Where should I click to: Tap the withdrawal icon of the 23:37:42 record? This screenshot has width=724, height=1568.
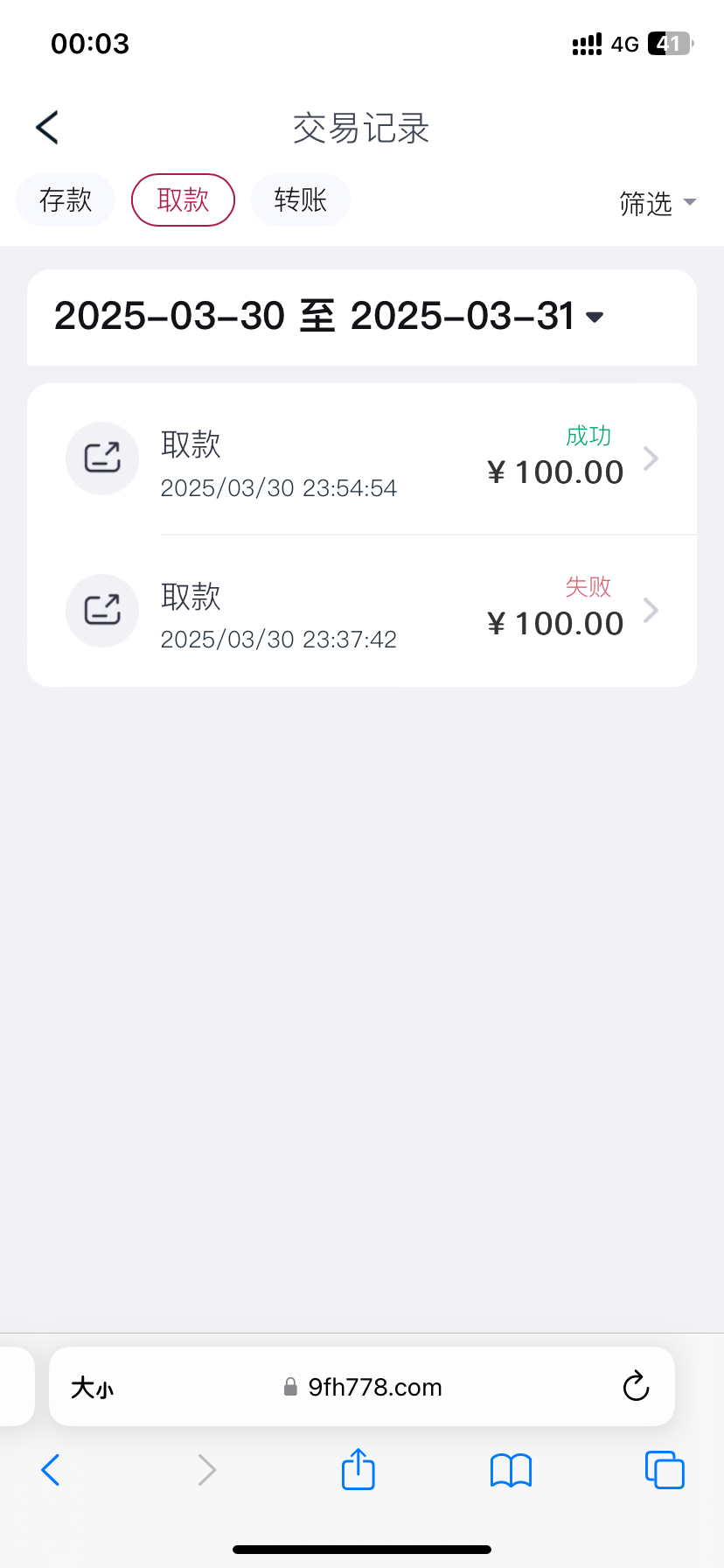tap(102, 610)
